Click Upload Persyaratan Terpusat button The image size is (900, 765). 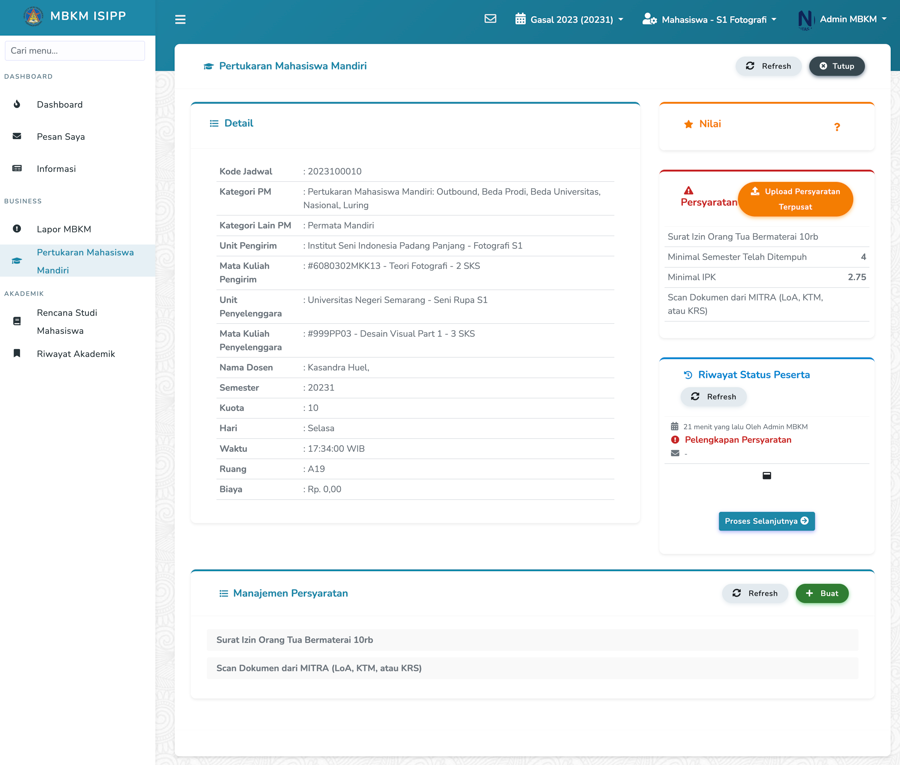pos(795,199)
